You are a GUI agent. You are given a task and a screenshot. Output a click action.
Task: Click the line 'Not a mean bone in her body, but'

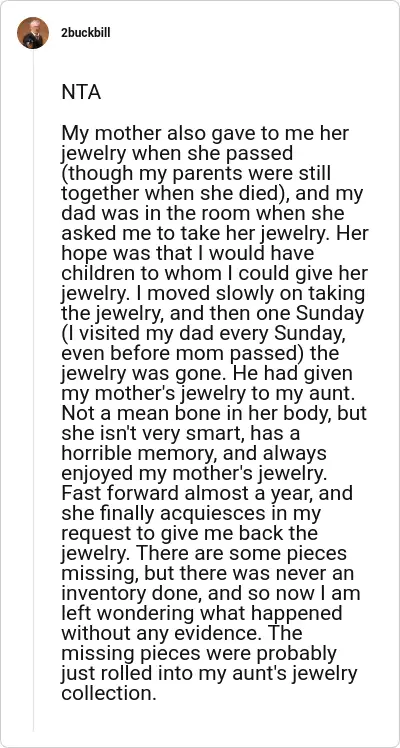pos(214,413)
